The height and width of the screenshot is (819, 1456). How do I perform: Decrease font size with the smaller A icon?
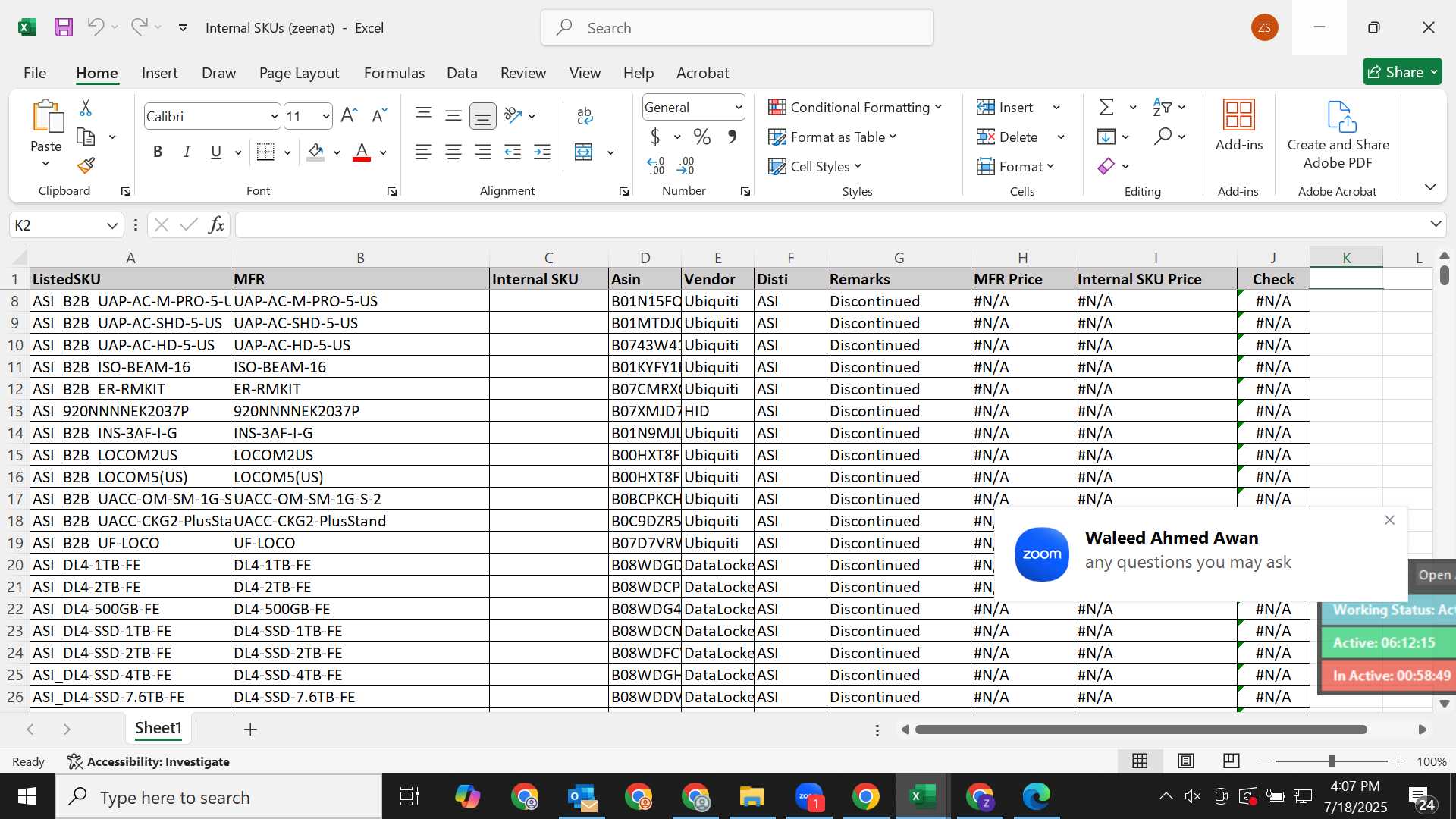[x=379, y=116]
